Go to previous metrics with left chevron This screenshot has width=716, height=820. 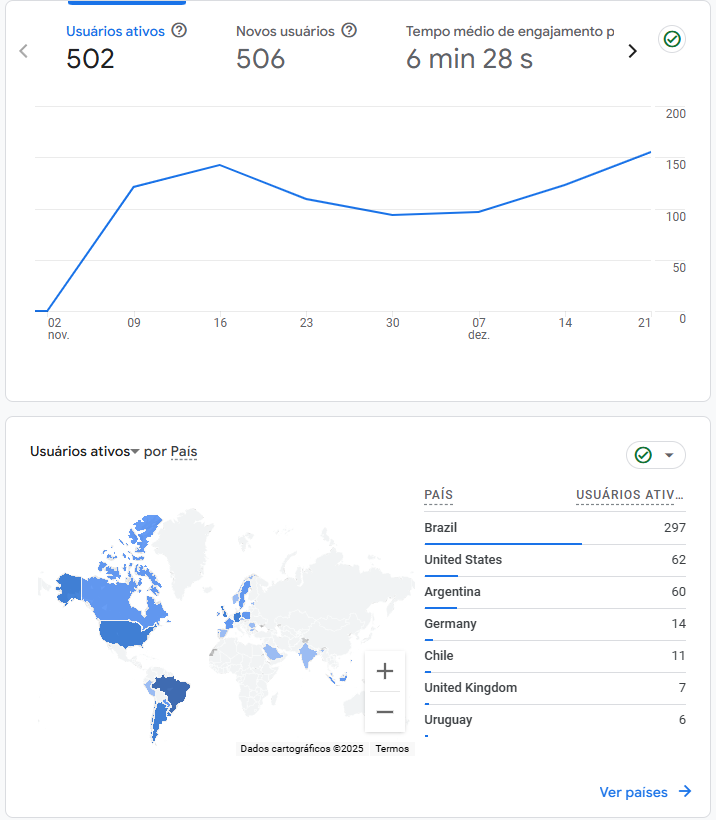[x=23, y=51]
